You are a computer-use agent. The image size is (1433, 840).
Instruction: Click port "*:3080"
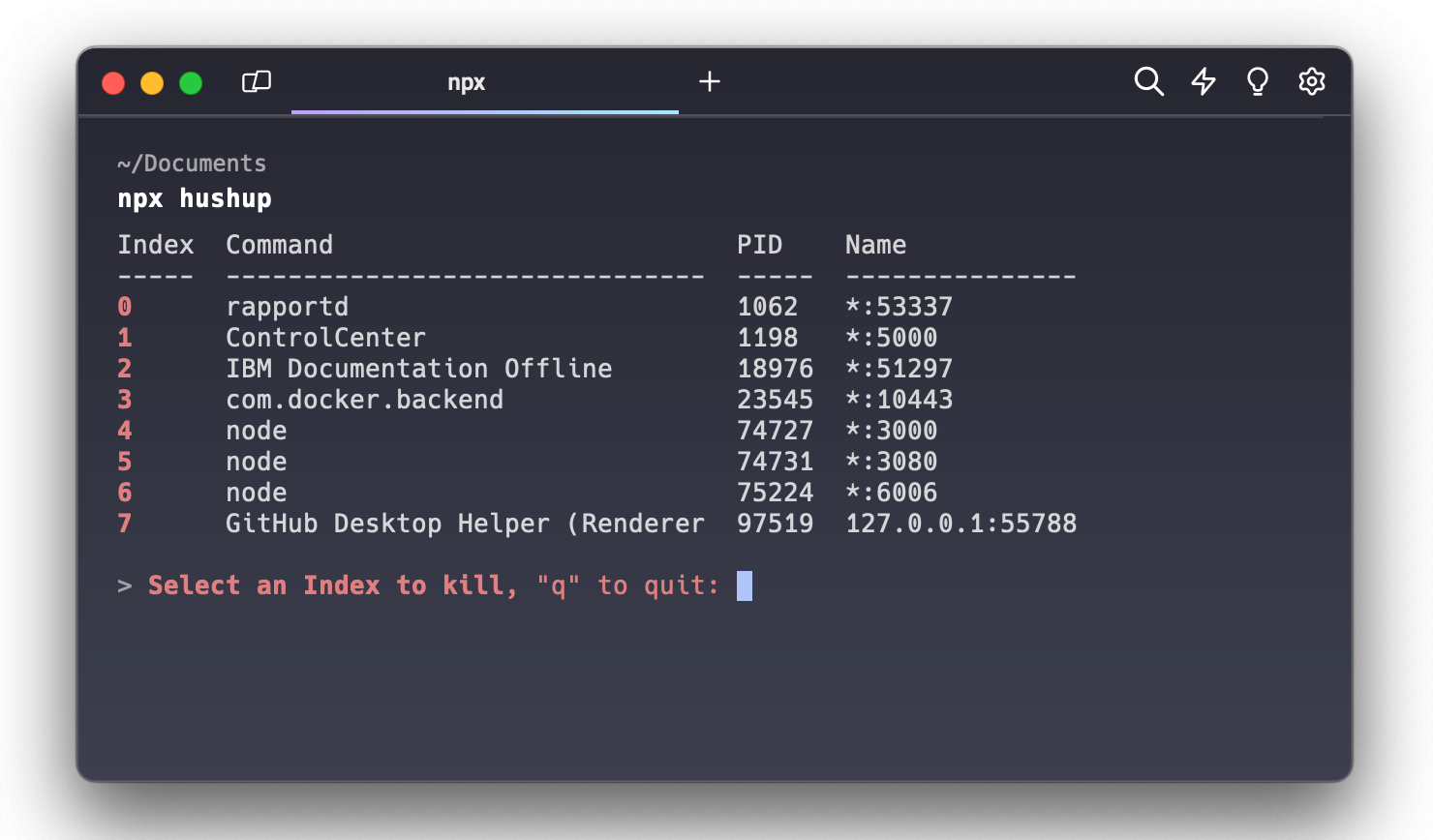[892, 462]
